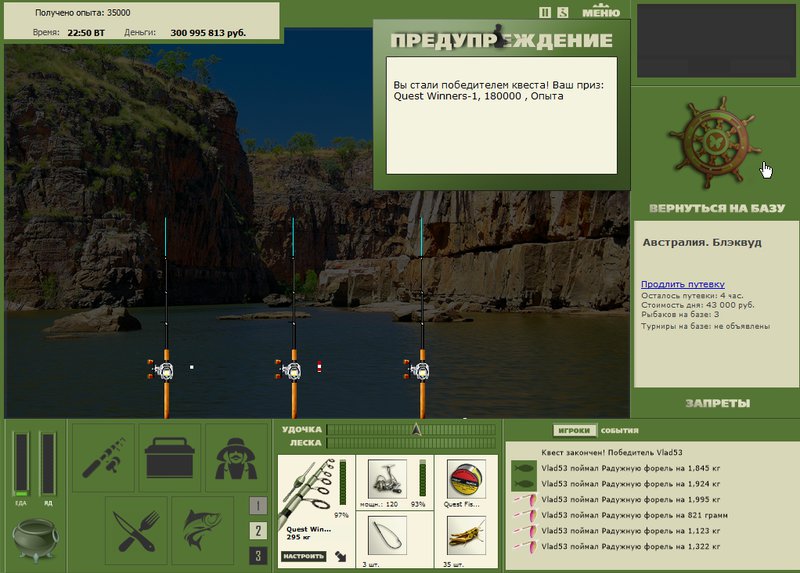The height and width of the screenshot is (573, 800).
Task: Click ВЕРНУТЬСЯ НА БАЗУ to return to base
Action: pyautogui.click(x=717, y=208)
